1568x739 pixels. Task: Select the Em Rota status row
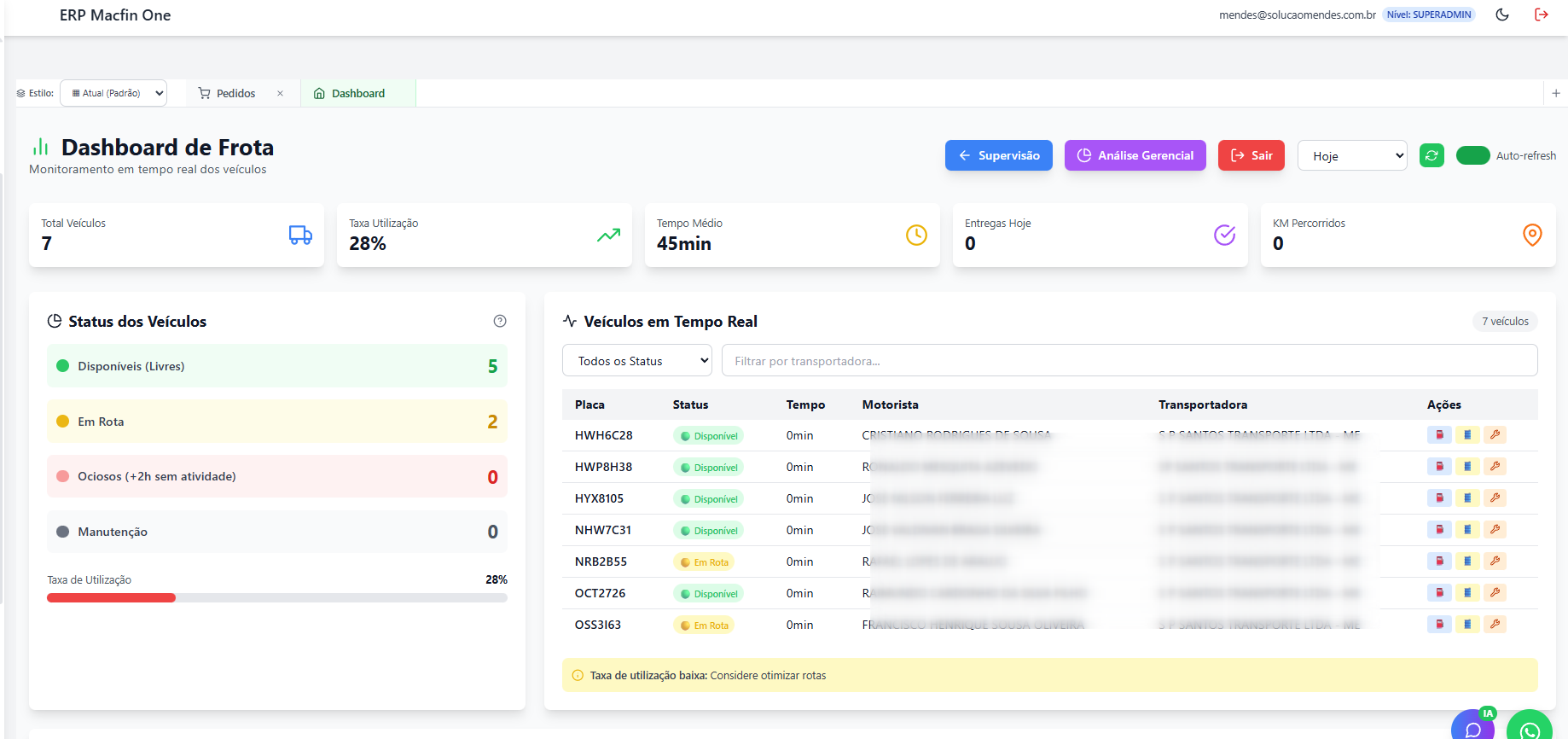pos(277,422)
